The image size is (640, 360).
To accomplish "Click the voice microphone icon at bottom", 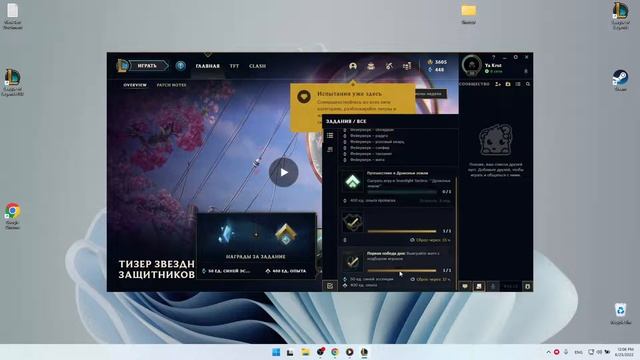I will [493, 286].
